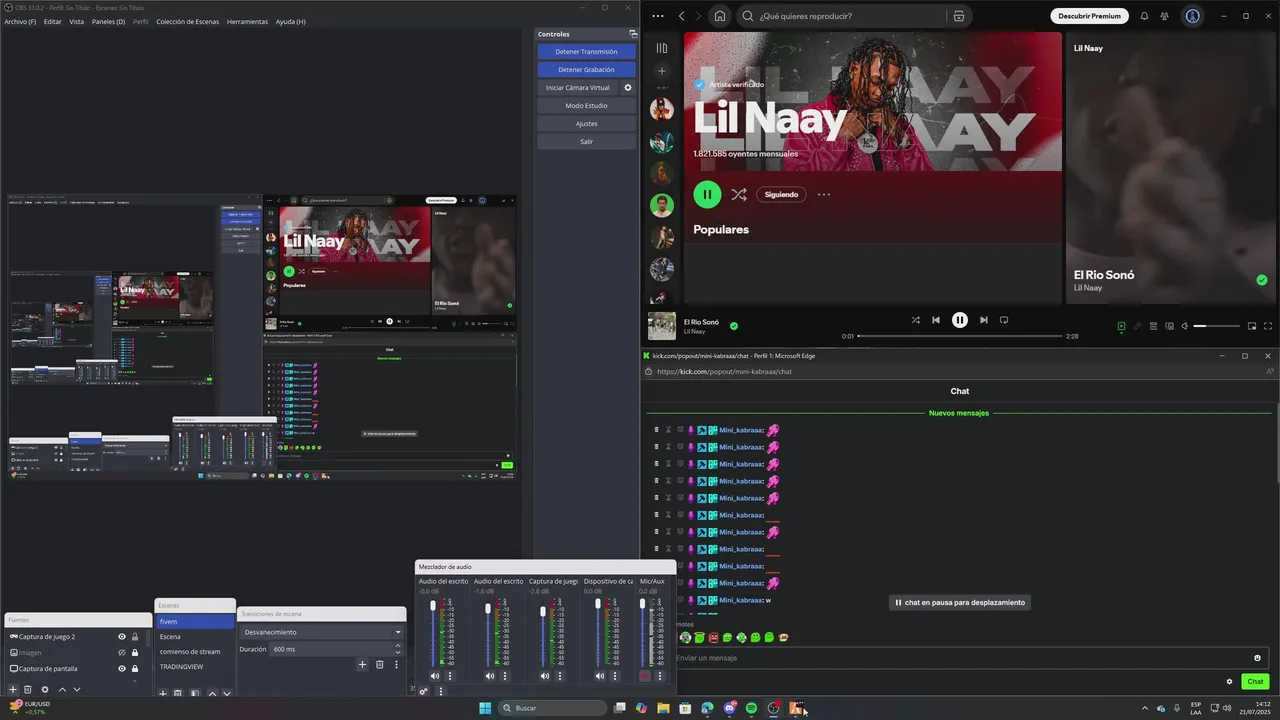Click Spotify create playlist plus icon

pyautogui.click(x=661, y=71)
